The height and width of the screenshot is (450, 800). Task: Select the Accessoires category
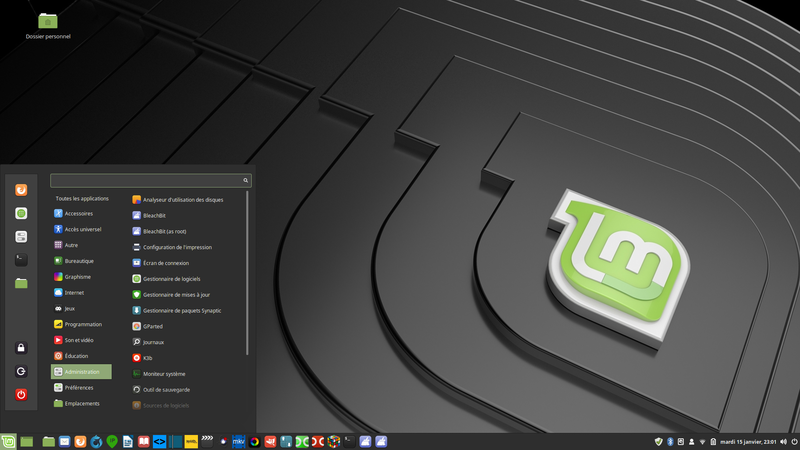[82, 214]
